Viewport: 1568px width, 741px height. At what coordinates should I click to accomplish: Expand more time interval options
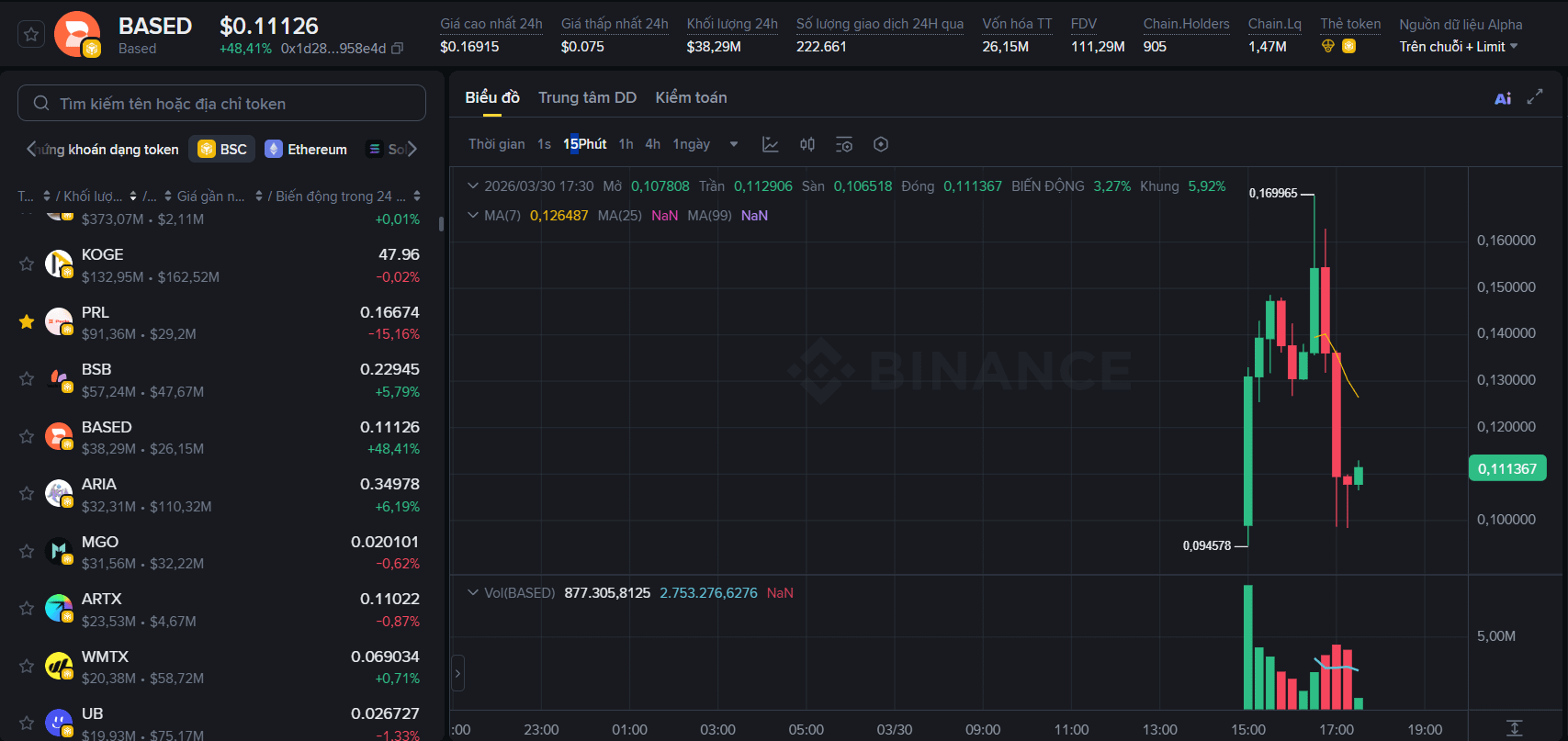[x=734, y=144]
